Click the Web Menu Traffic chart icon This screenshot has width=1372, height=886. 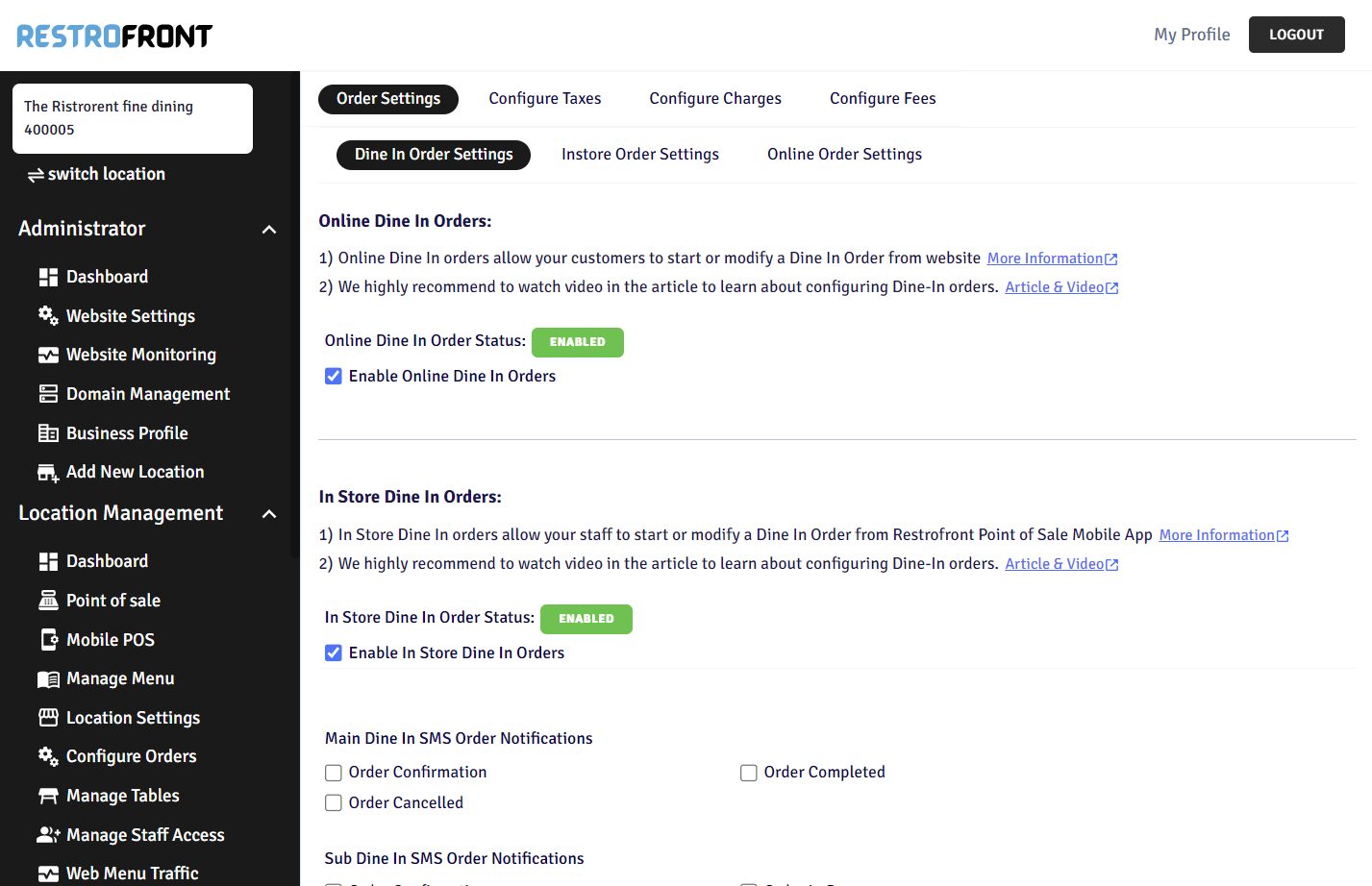tap(48, 874)
